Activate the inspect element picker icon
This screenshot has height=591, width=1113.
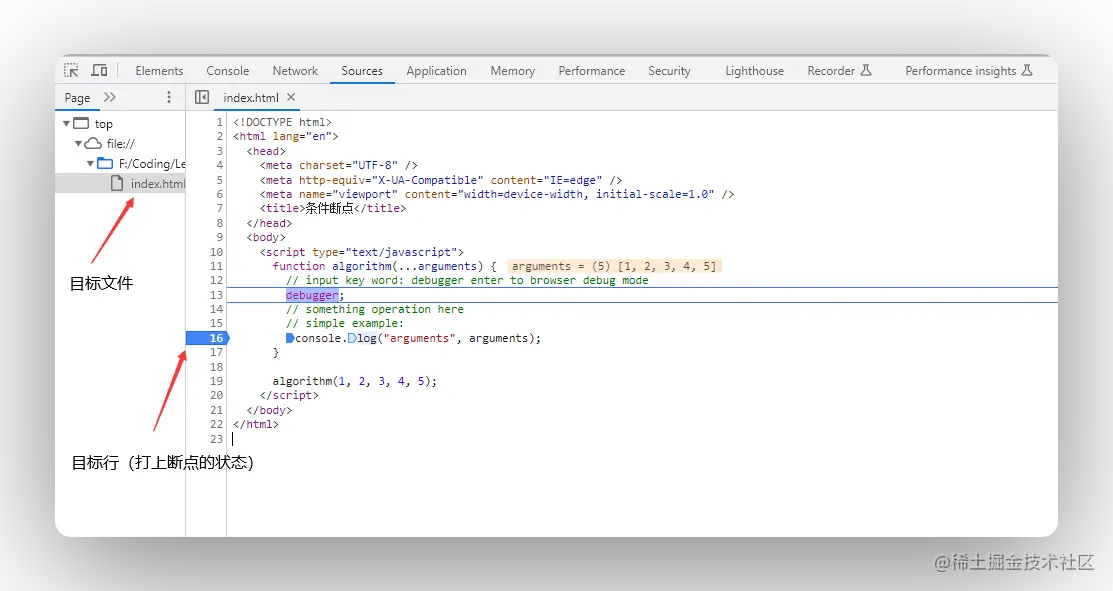pyautogui.click(x=71, y=70)
